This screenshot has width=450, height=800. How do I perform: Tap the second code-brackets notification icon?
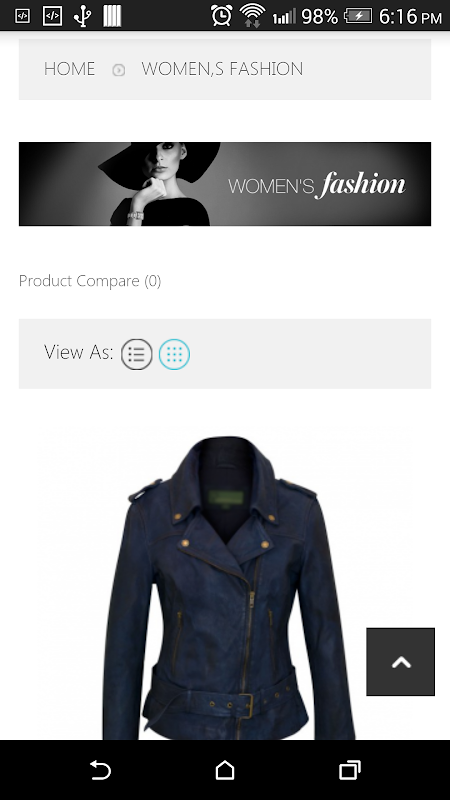tap(52, 16)
